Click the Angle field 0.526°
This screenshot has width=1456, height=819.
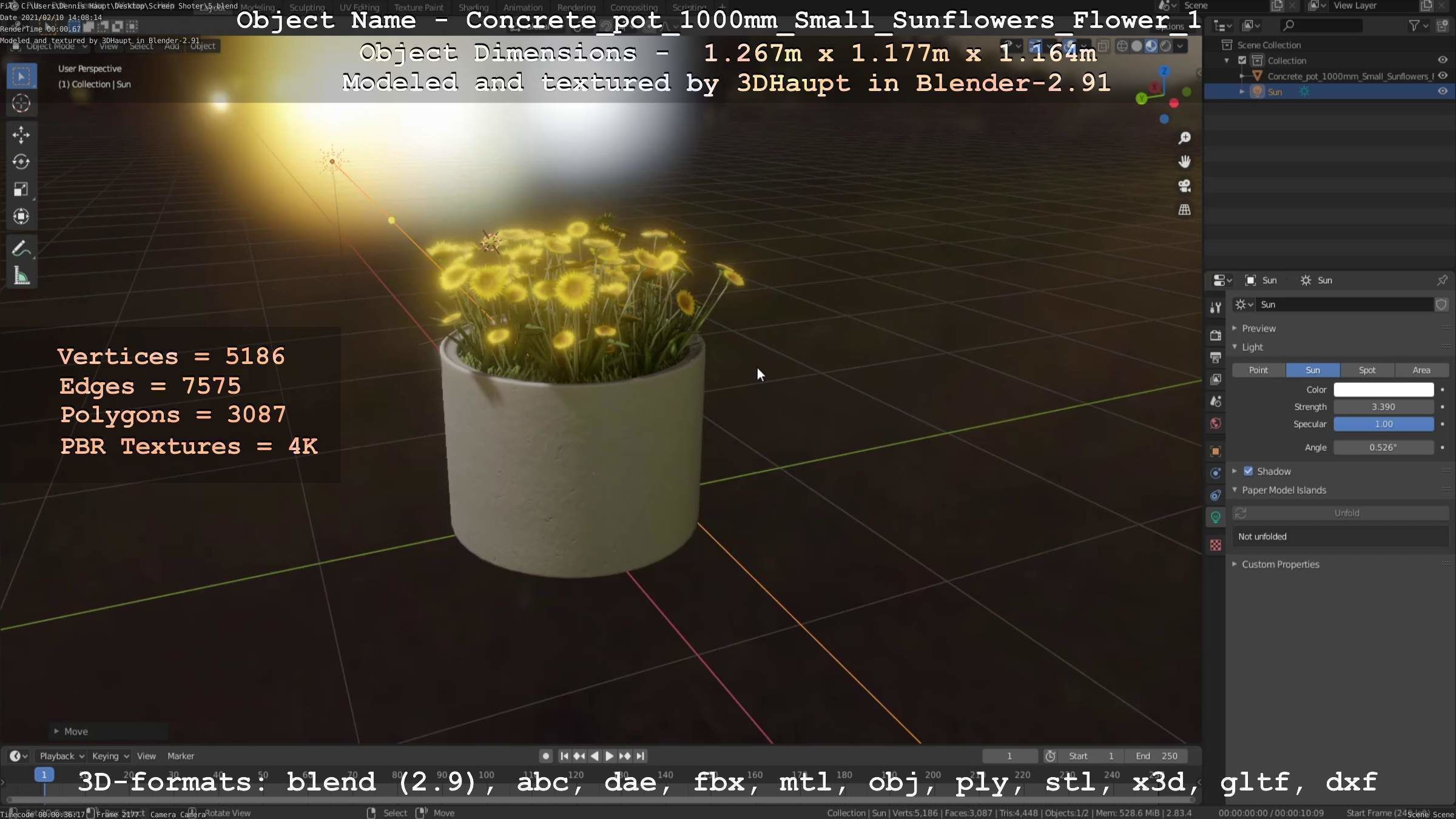[1383, 448]
